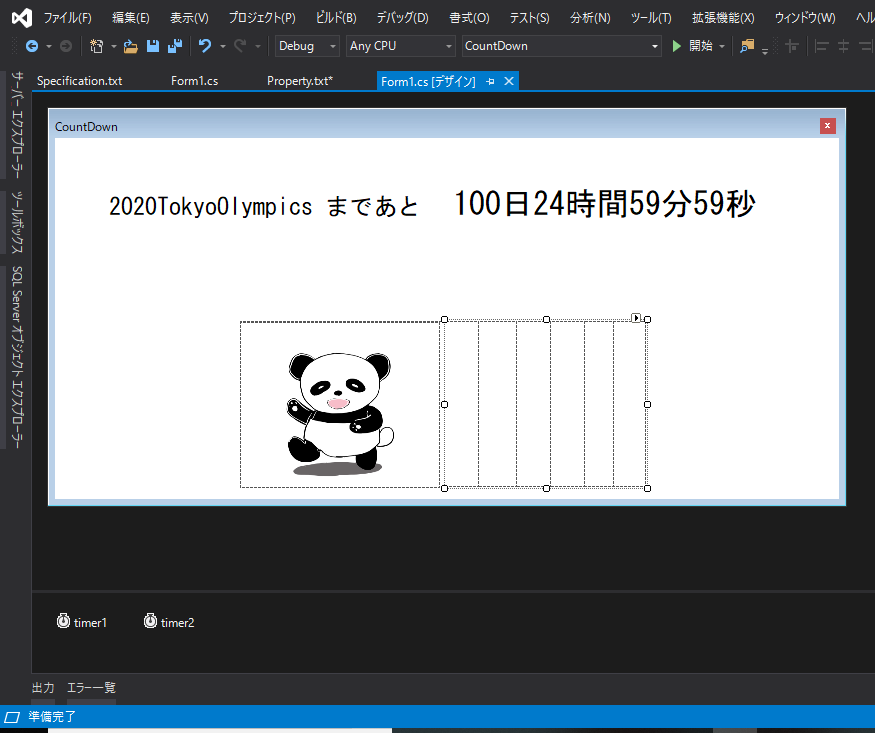Open the ビルド(B) menu
The height and width of the screenshot is (733, 875).
click(335, 18)
